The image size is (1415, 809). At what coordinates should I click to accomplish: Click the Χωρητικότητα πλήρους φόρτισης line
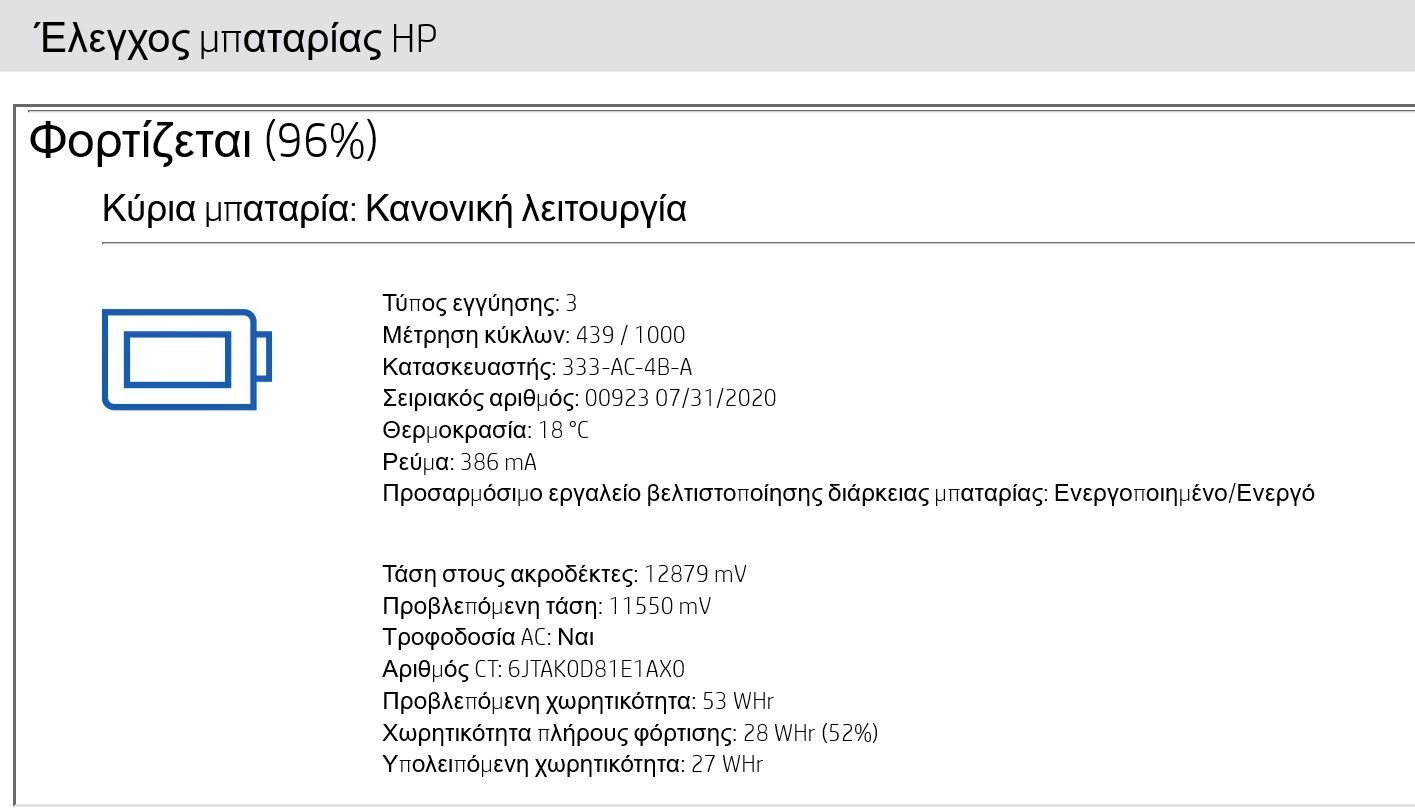(630, 733)
